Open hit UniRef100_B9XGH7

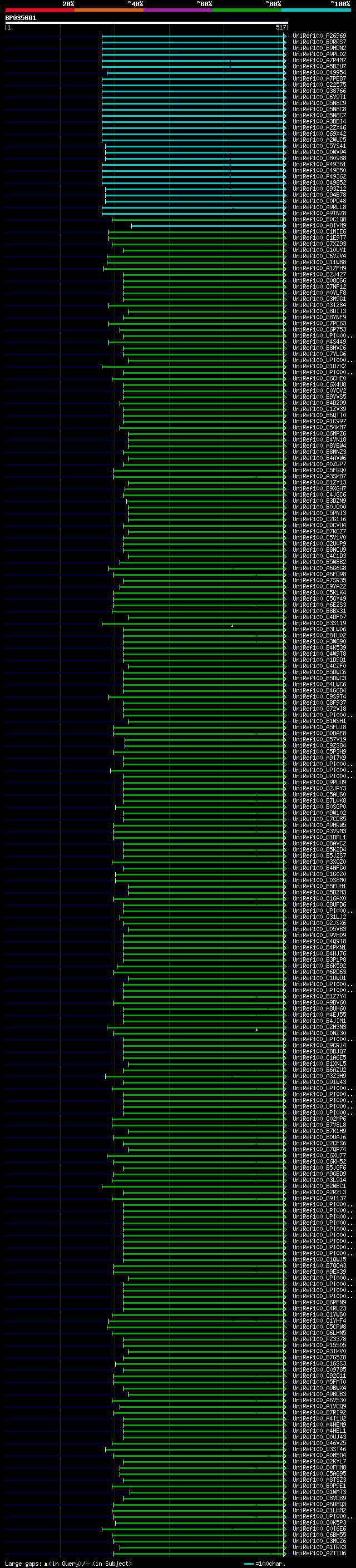[319, 489]
